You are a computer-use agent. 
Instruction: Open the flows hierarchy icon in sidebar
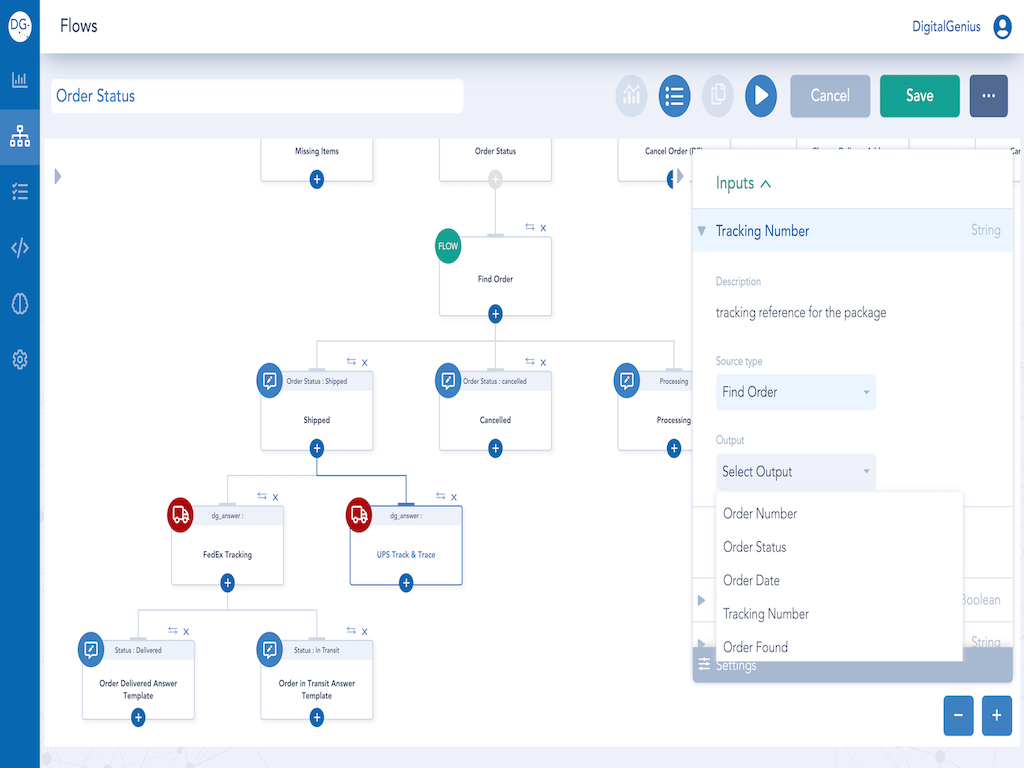pyautogui.click(x=20, y=137)
